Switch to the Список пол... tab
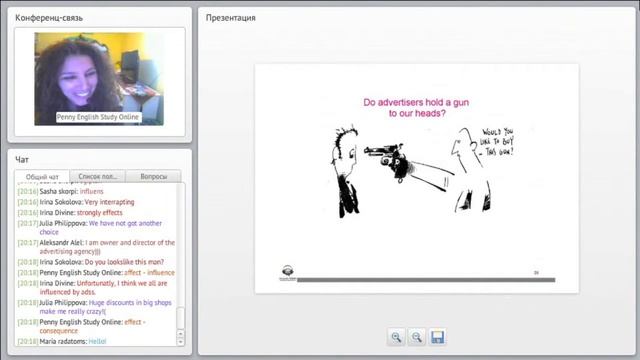This screenshot has height=360, width=640. click(98, 176)
